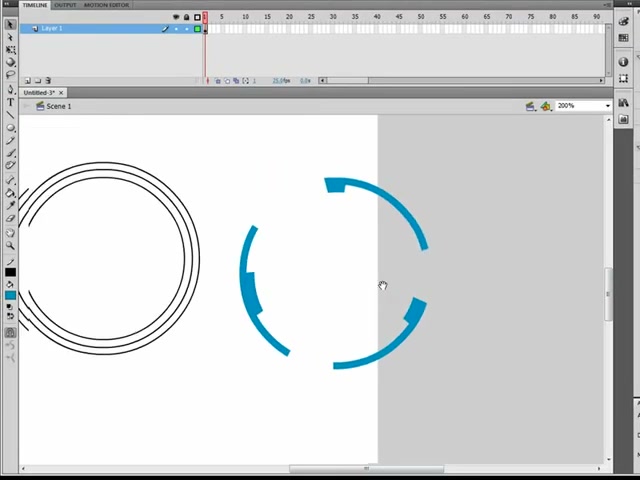Click the blue fill color swatch
Viewport: 640px width, 480px height.
(x=10, y=296)
